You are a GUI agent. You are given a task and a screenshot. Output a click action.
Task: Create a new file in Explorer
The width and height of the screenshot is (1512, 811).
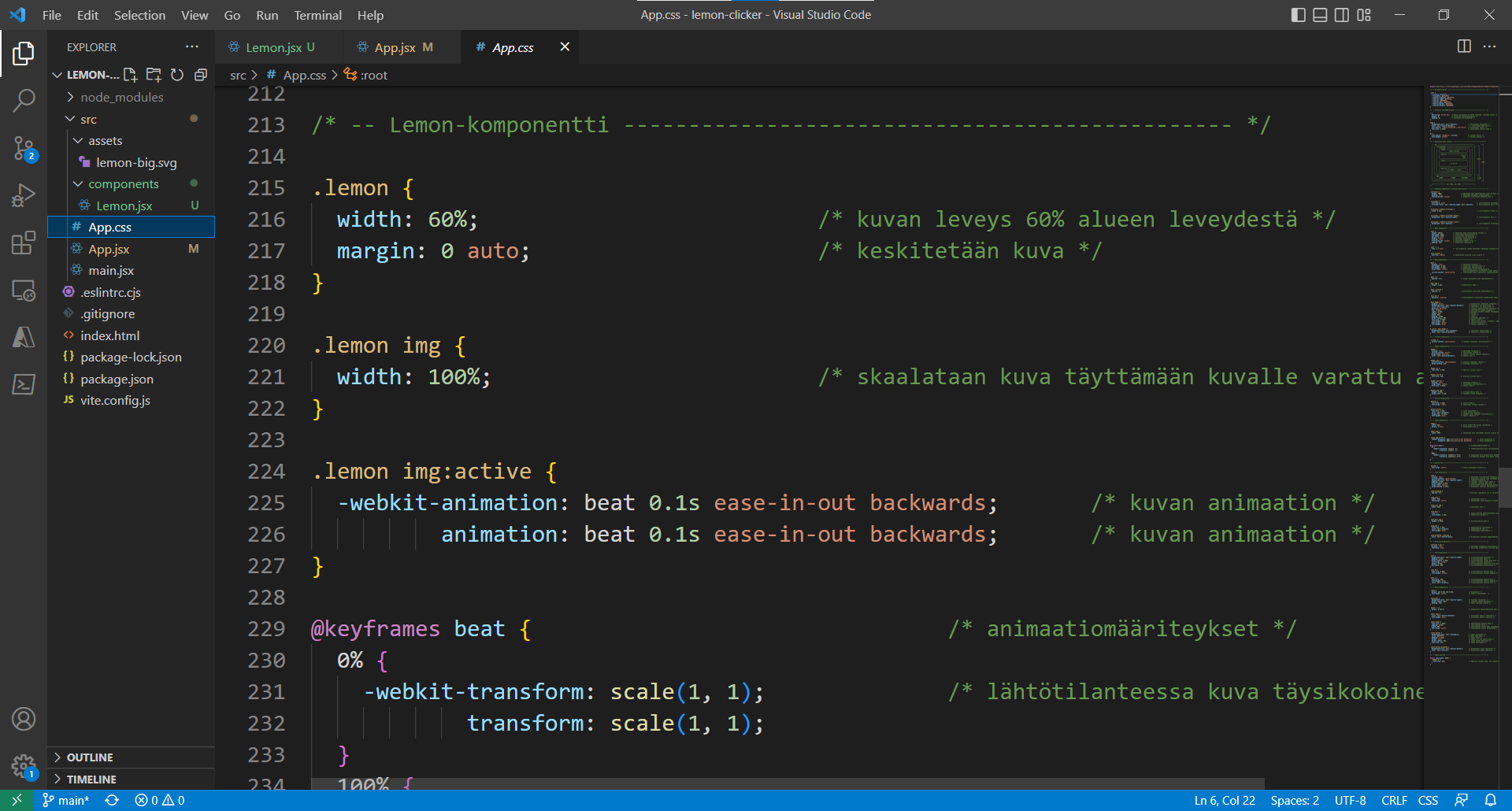point(131,75)
